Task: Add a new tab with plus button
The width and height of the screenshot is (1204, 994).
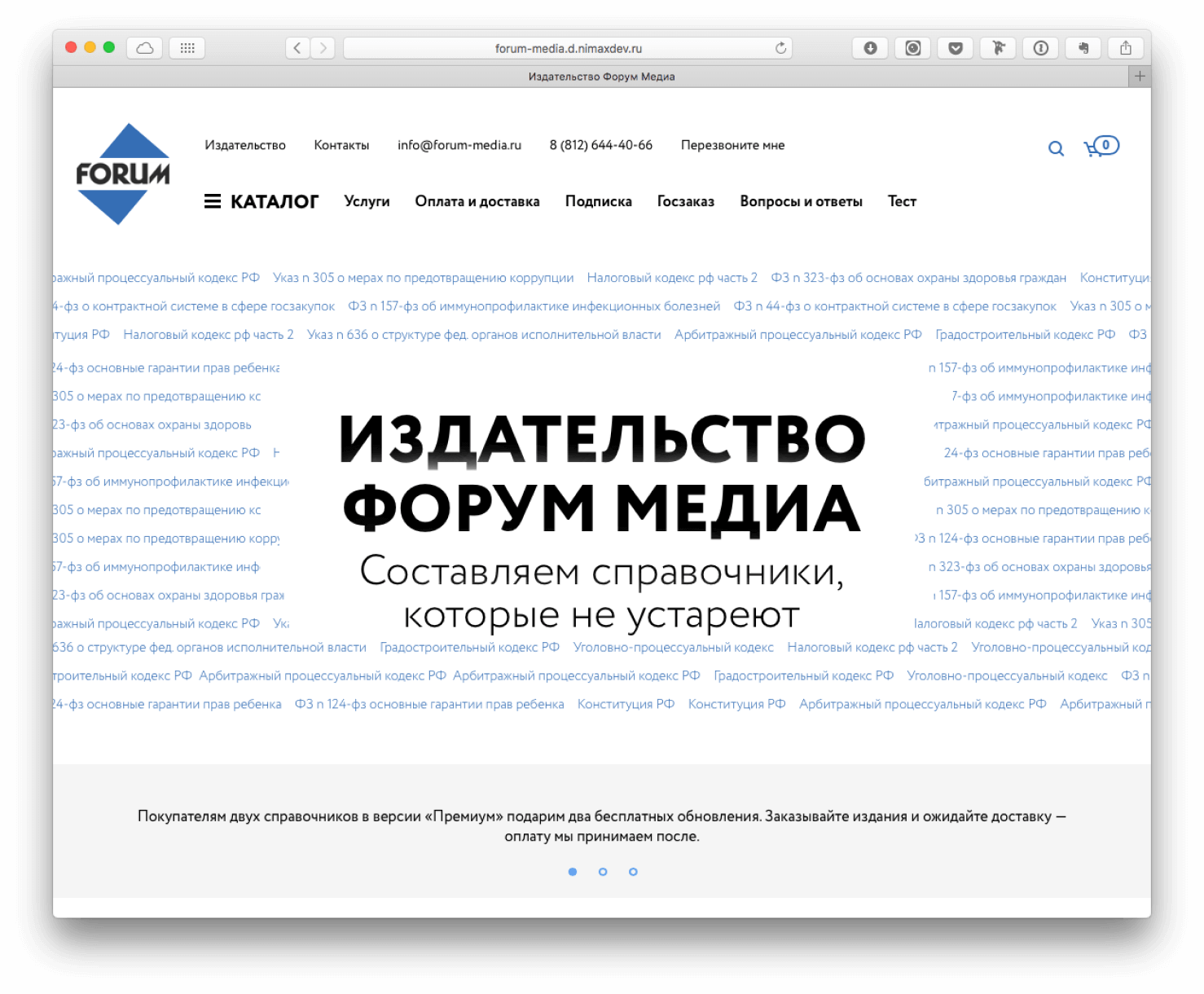Action: (1140, 76)
